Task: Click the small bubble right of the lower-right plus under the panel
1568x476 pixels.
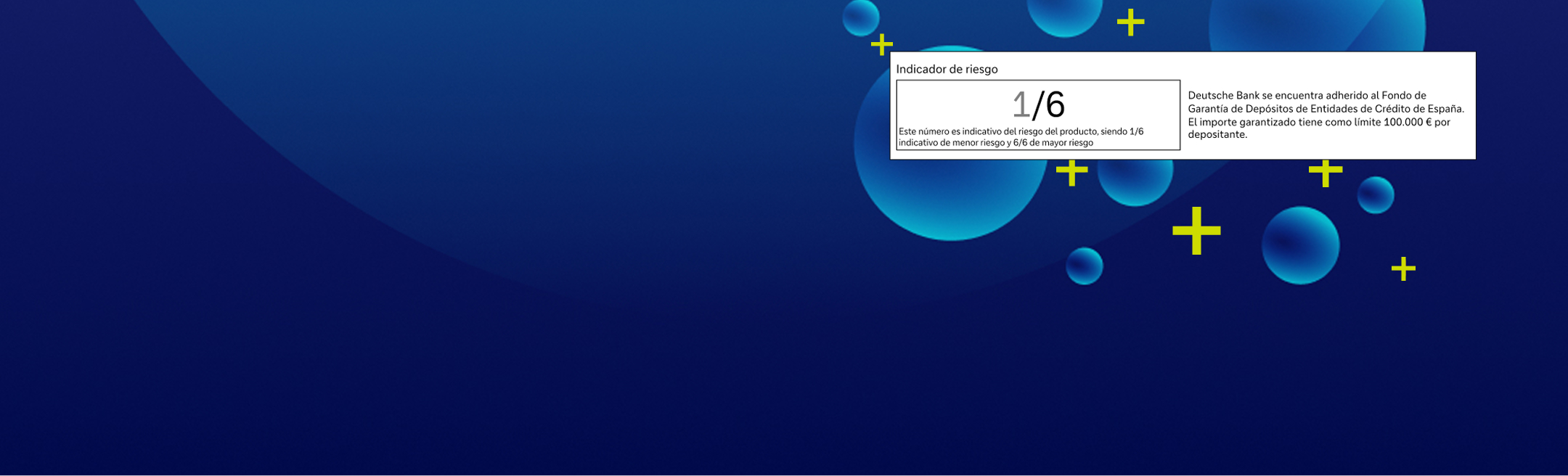Action: [x=1376, y=195]
